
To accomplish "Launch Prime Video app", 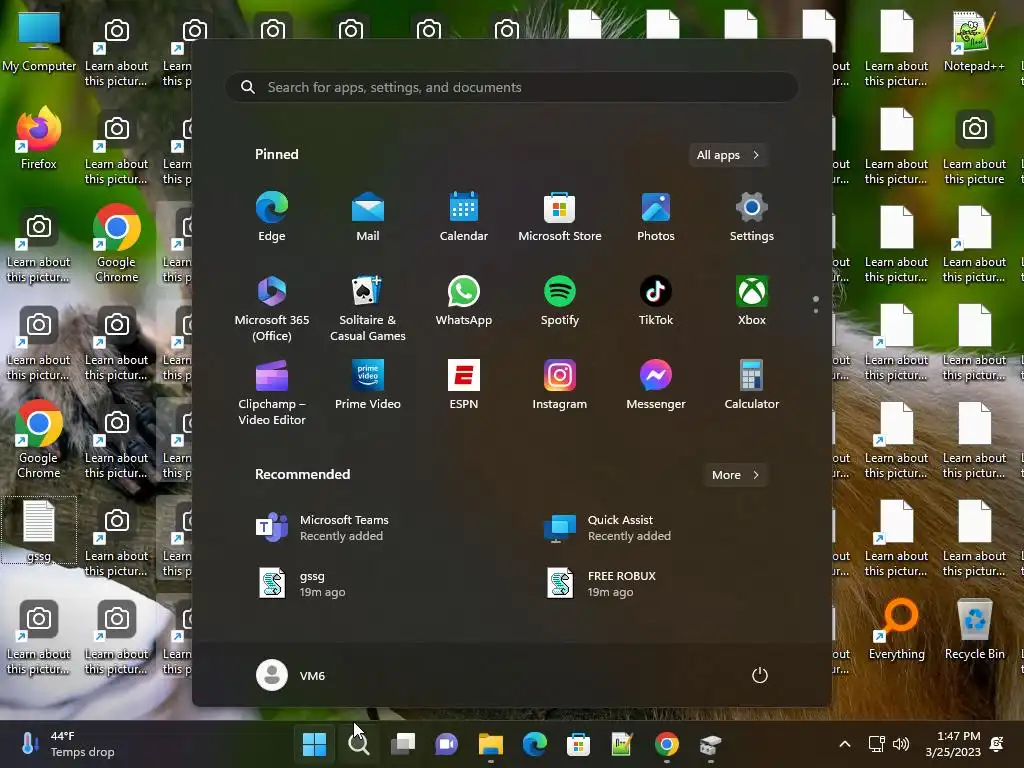I will (x=368, y=385).
